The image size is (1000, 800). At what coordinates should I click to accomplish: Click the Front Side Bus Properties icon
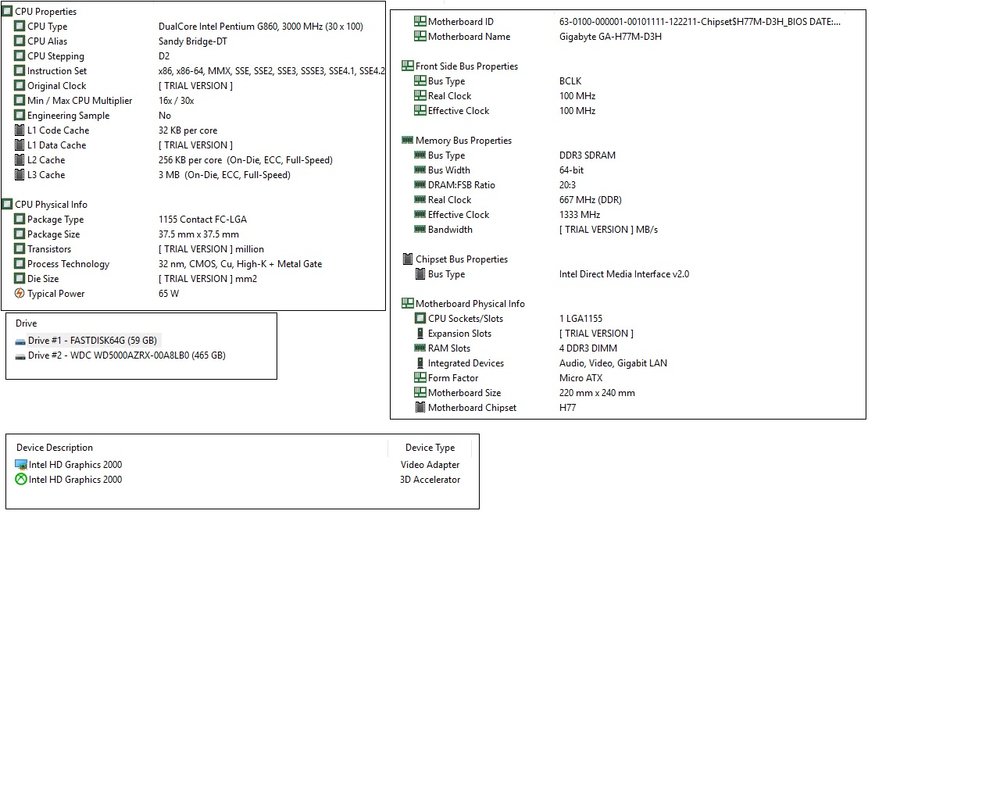pyautogui.click(x=408, y=66)
